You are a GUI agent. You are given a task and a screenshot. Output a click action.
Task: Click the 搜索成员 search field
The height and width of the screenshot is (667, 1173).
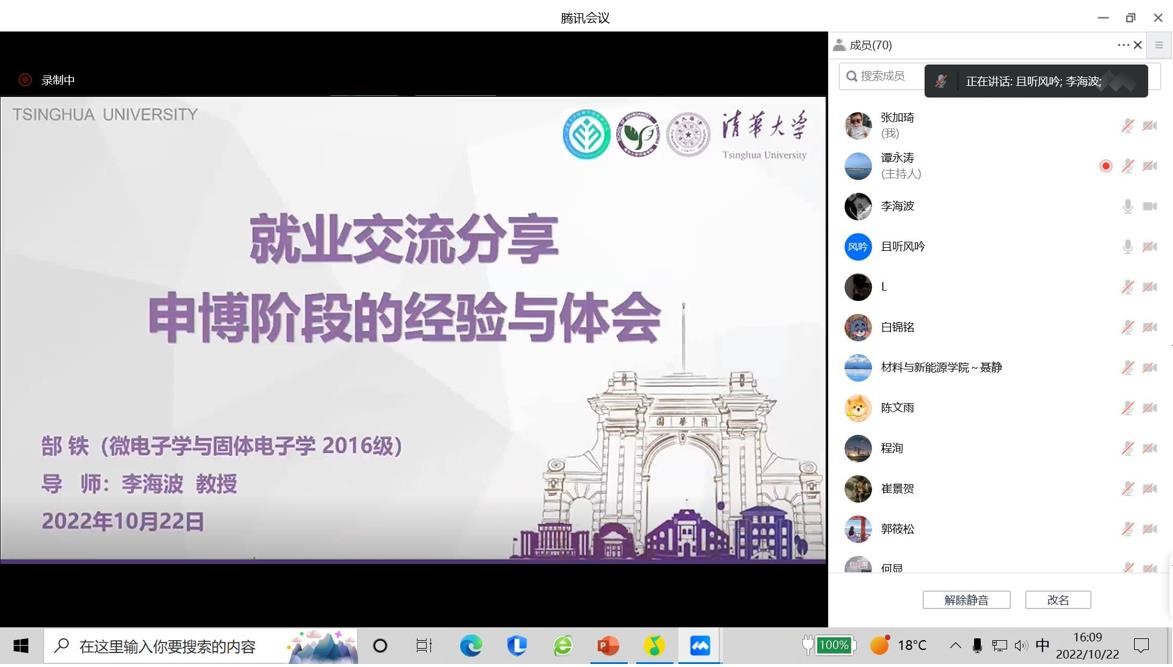click(882, 76)
